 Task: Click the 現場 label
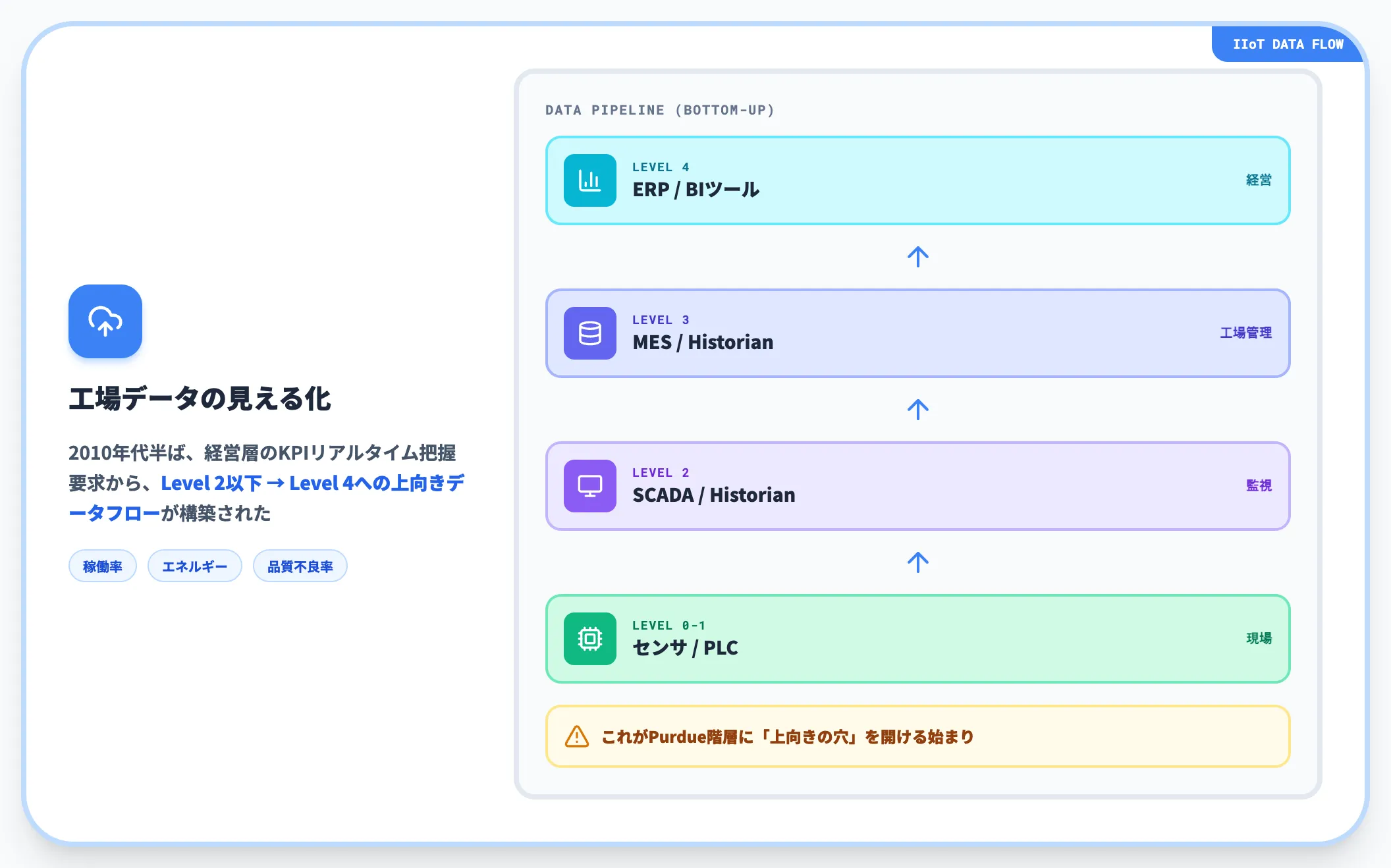tap(1259, 638)
